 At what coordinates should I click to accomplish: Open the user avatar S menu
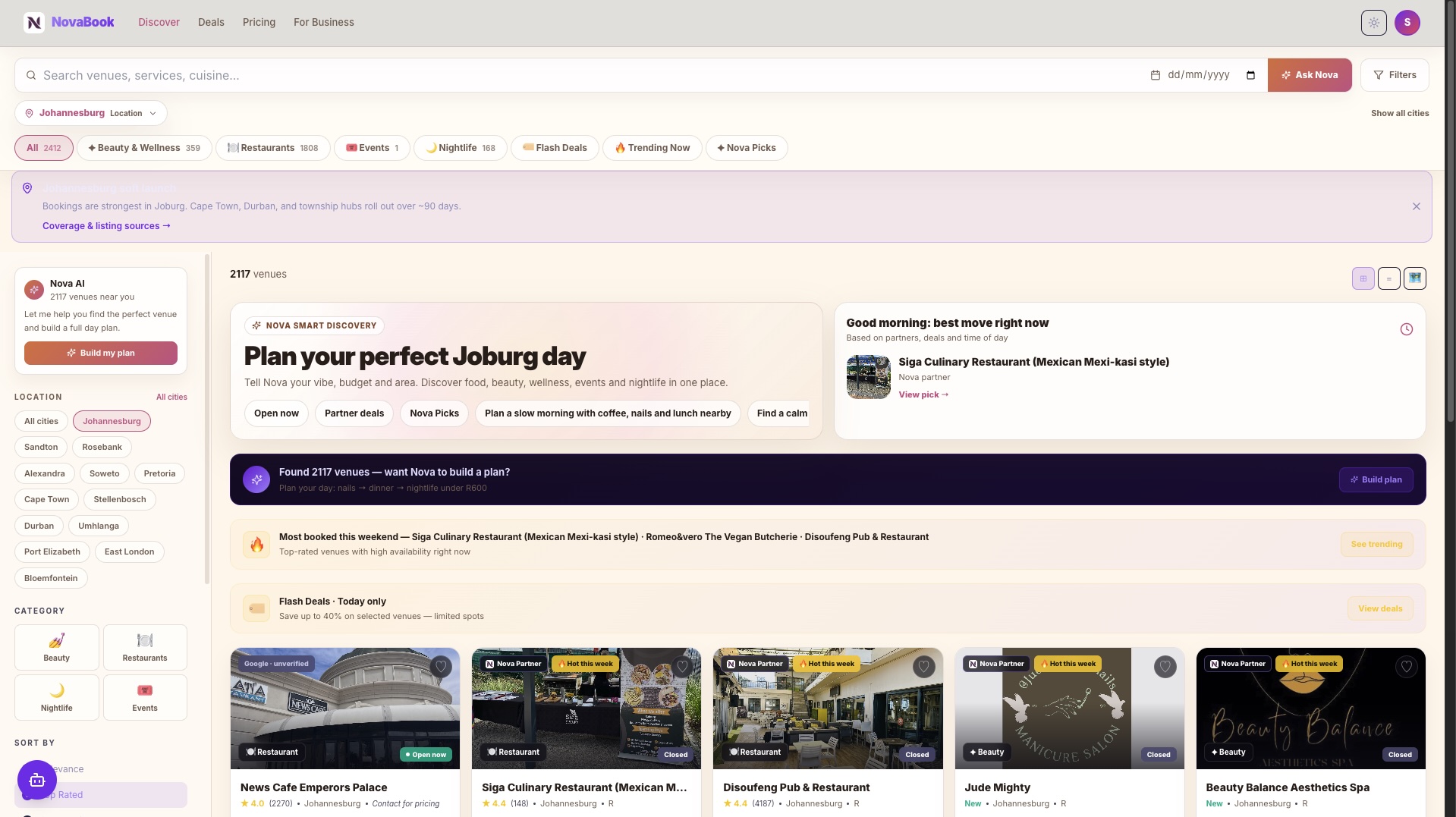click(1407, 23)
